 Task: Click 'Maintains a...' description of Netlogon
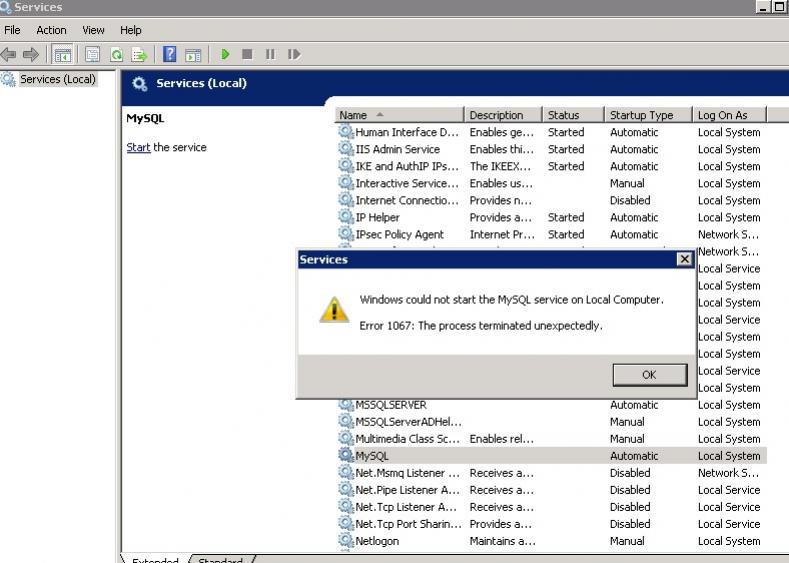[x=502, y=541]
